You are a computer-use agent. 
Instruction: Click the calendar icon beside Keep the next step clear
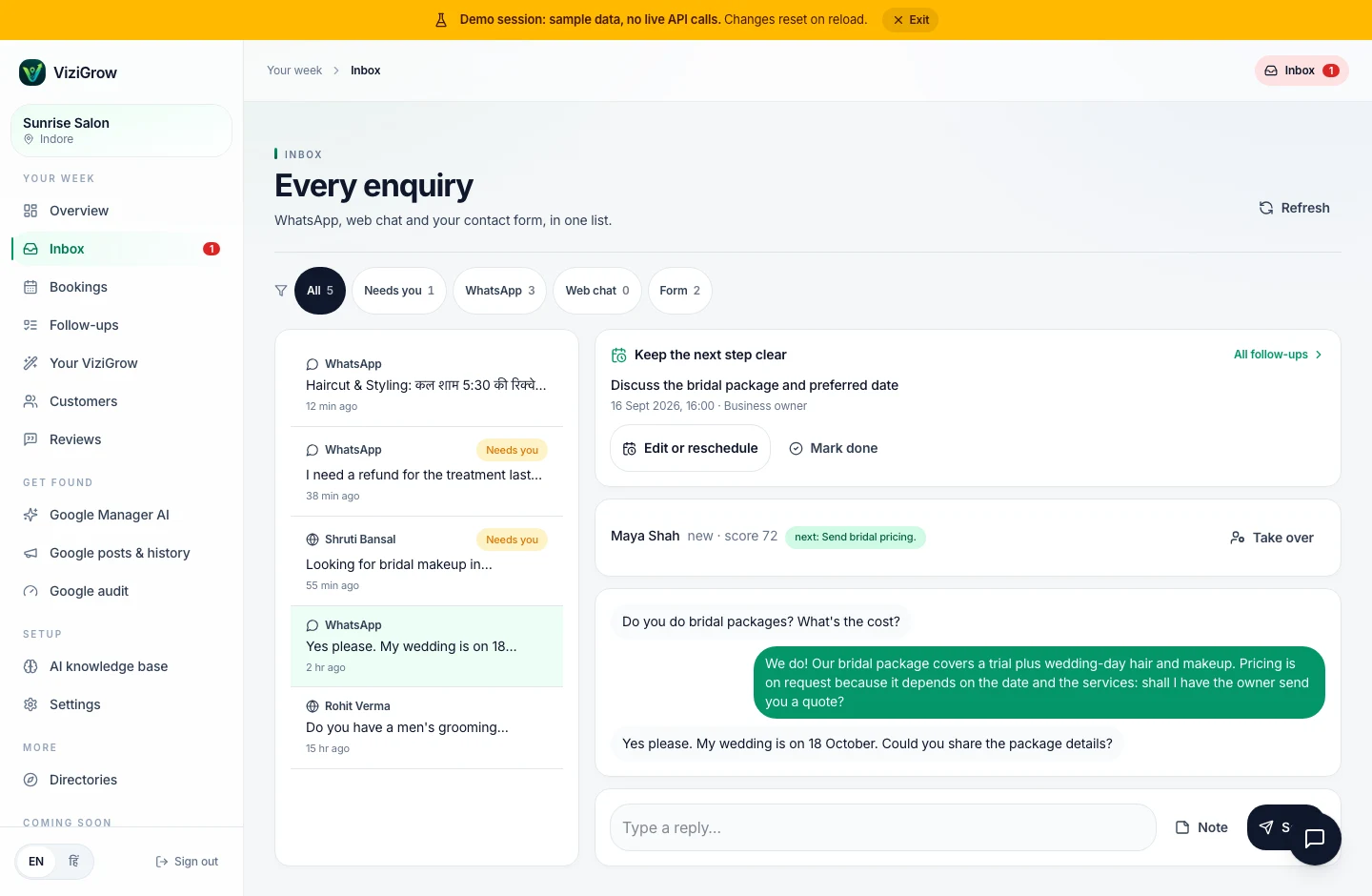pyautogui.click(x=619, y=356)
